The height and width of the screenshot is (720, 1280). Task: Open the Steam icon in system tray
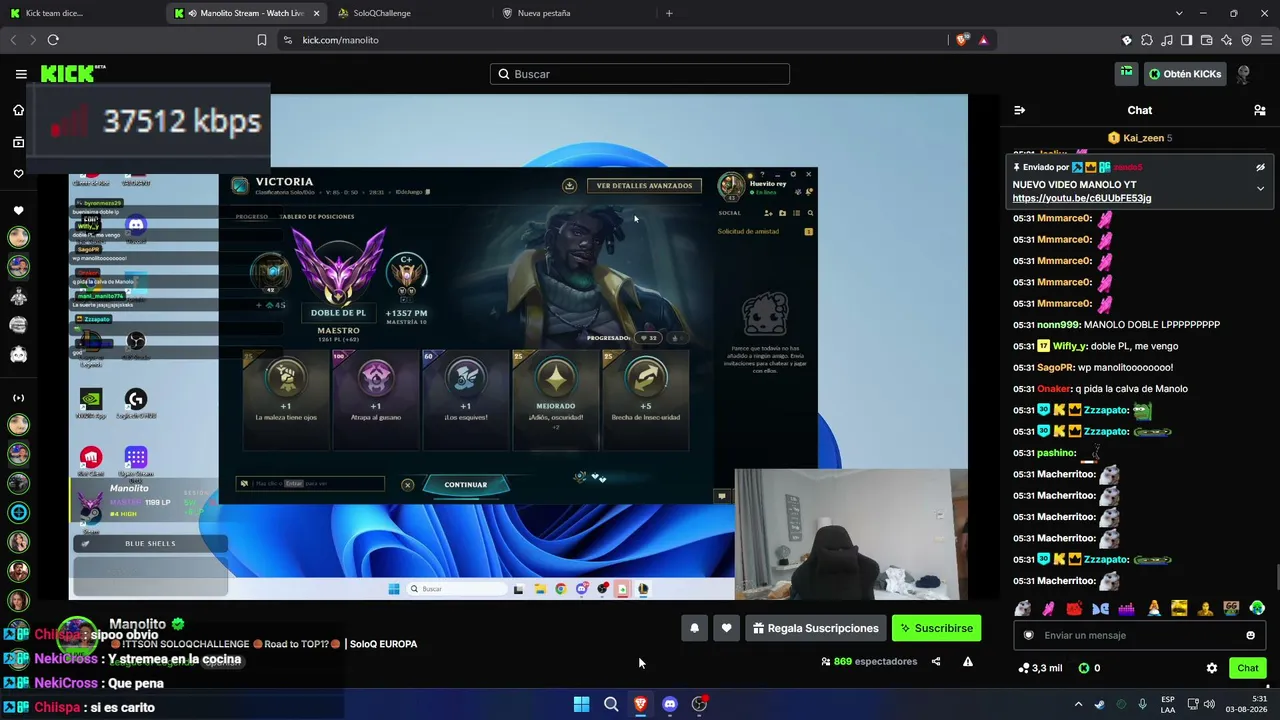1099,704
